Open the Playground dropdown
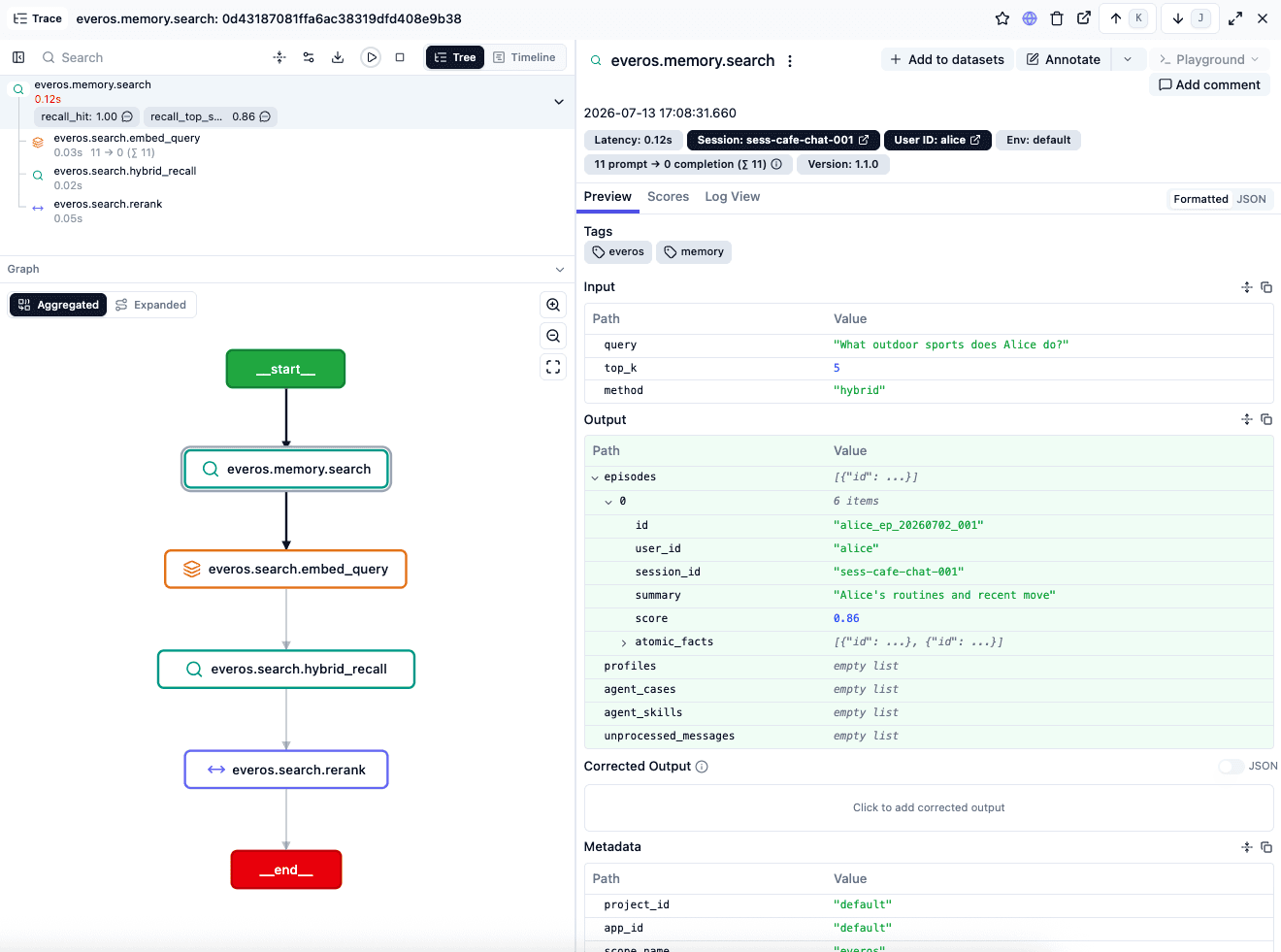 [x=1209, y=59]
